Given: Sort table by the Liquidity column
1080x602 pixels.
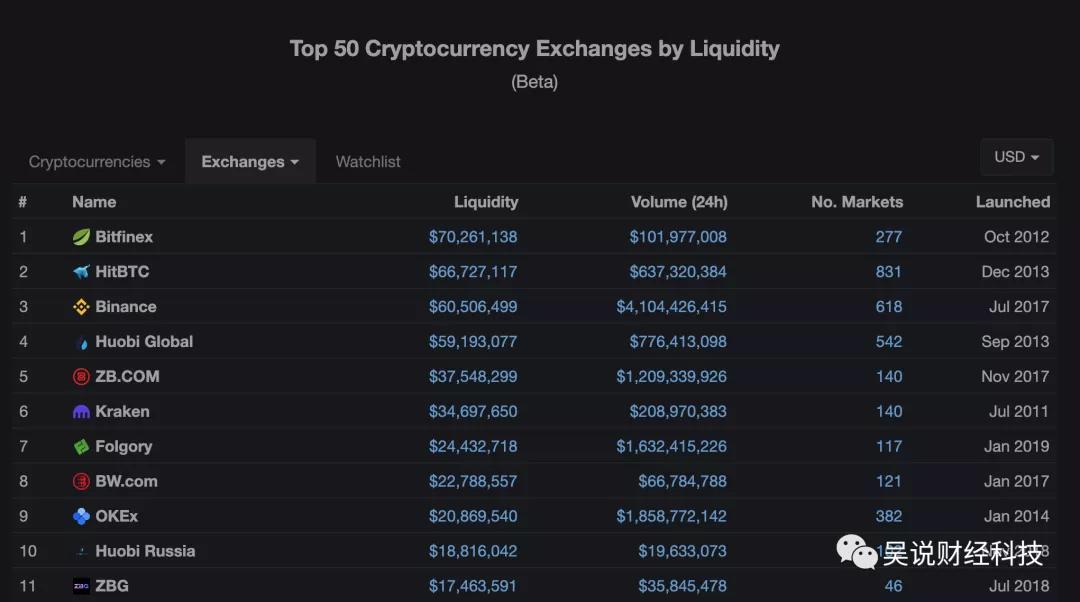Looking at the screenshot, I should 486,201.
